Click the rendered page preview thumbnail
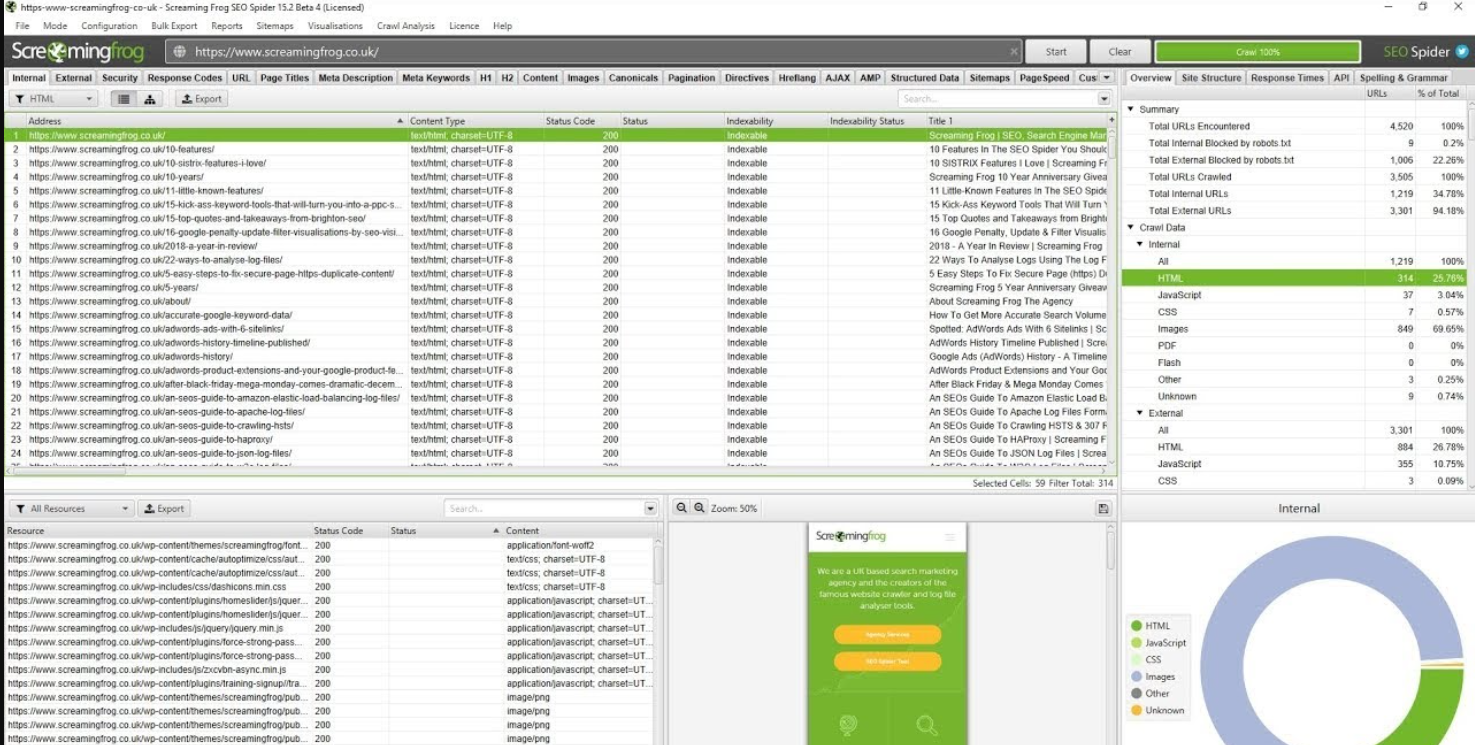 click(887, 634)
